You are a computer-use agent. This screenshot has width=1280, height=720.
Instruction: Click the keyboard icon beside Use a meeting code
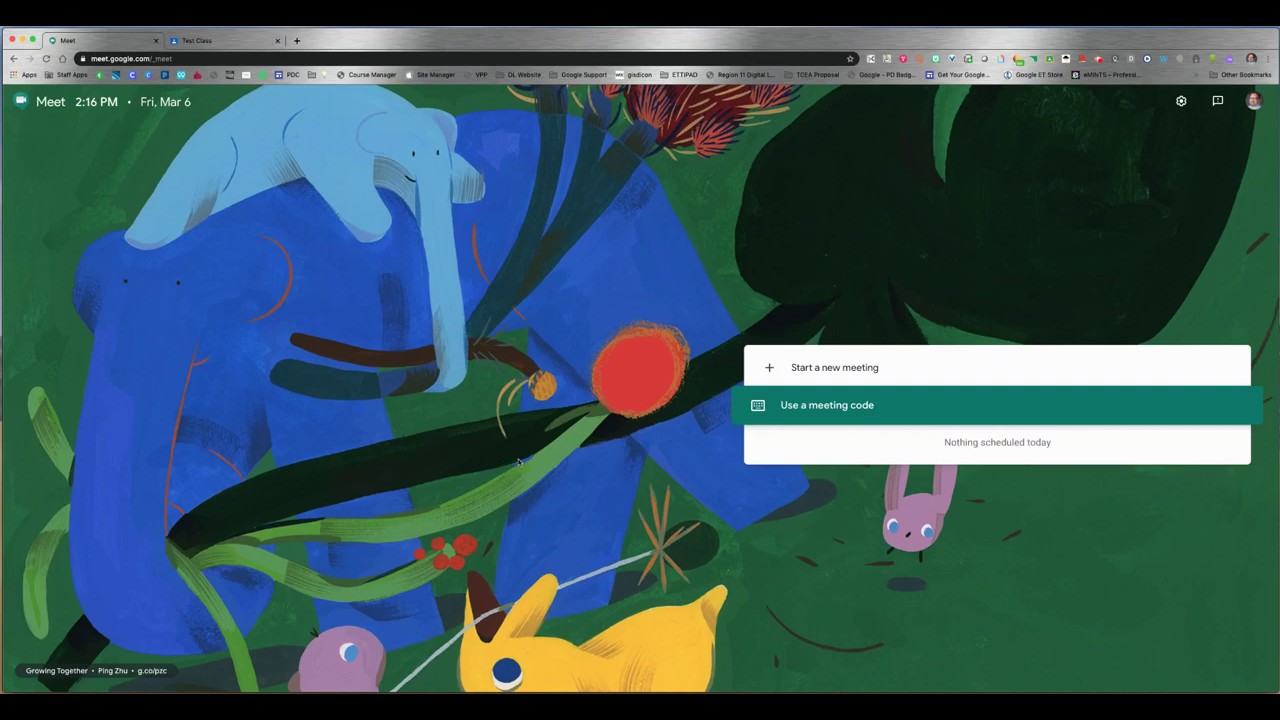click(758, 405)
